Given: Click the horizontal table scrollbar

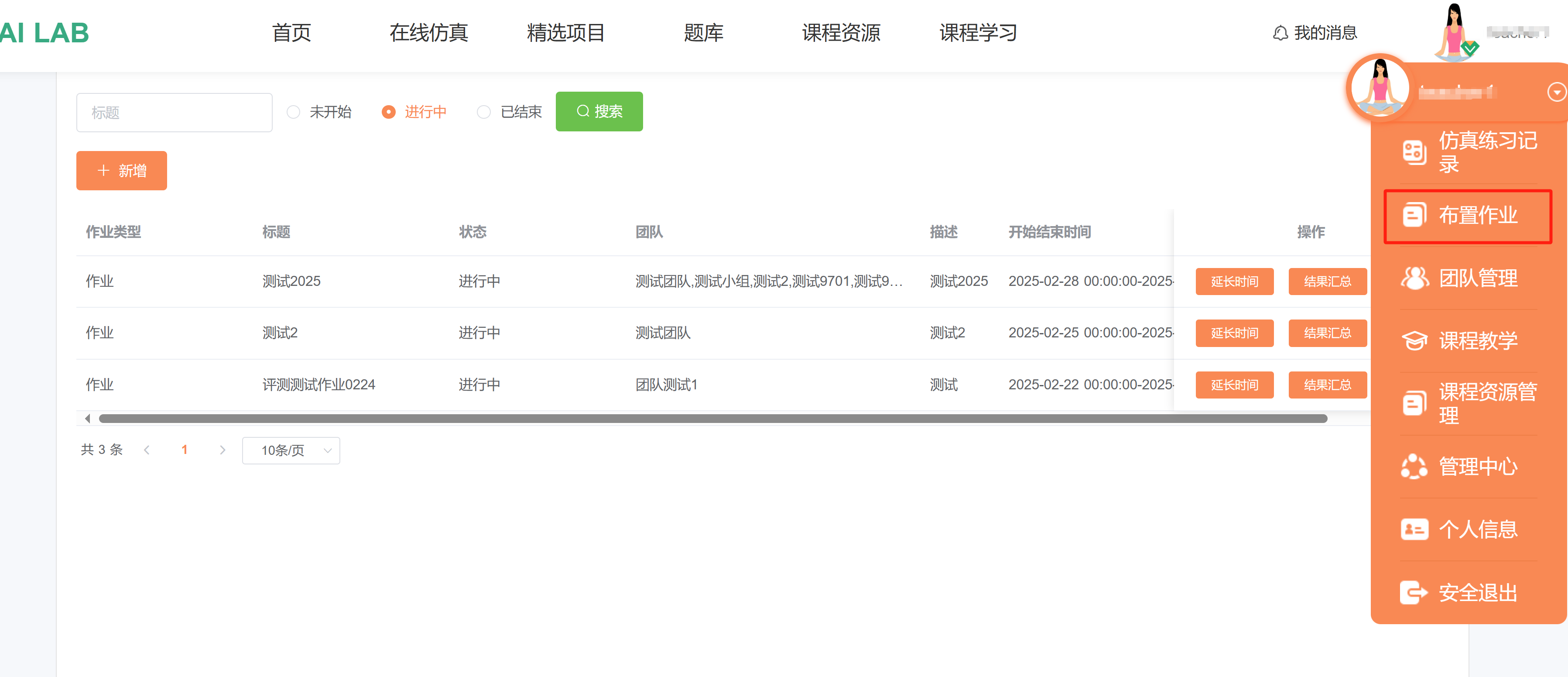Looking at the screenshot, I should coord(712,419).
